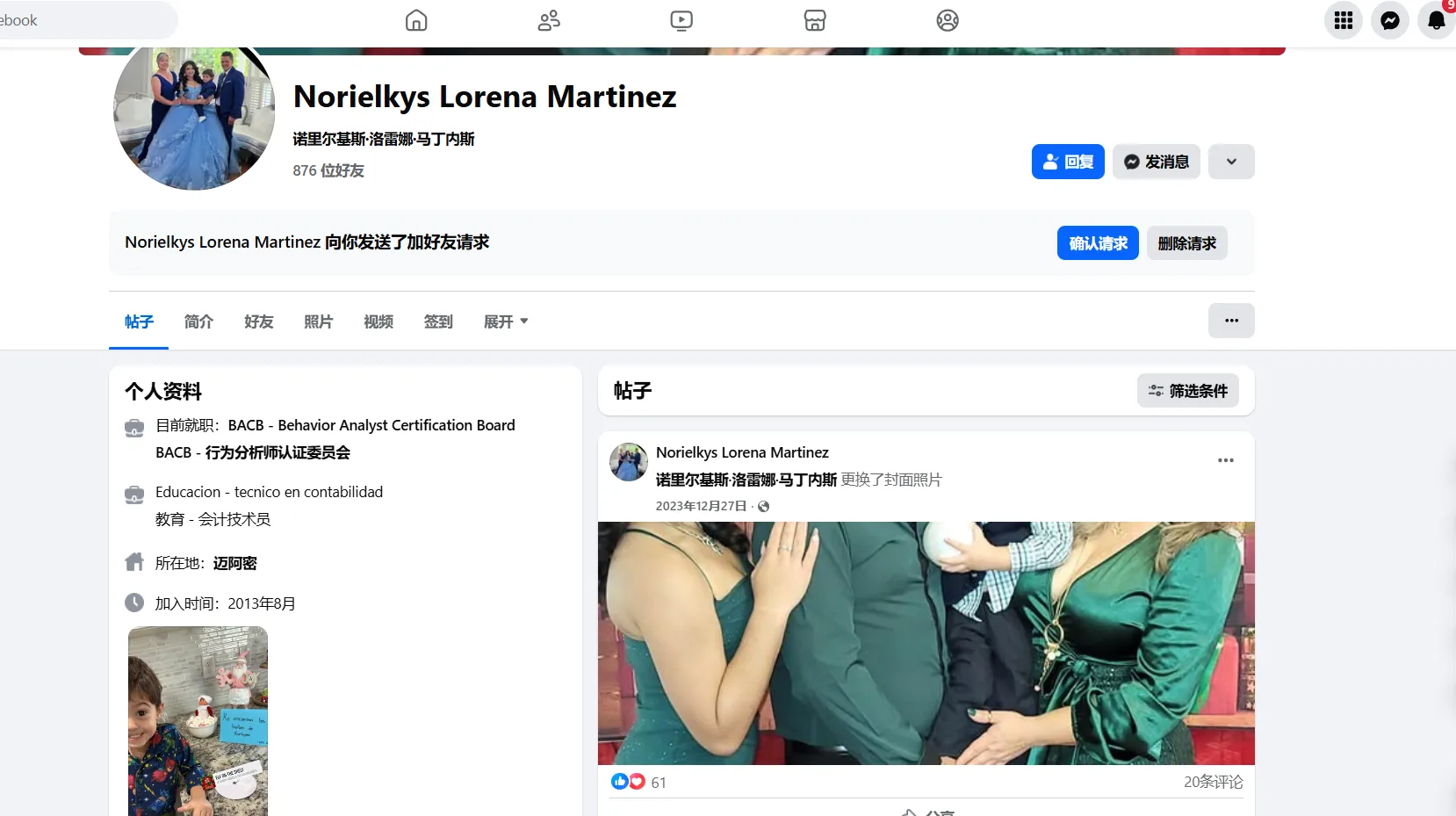Screen dimensions: 1456x816
Task: Go to Home with the house icon
Action: 415,20
